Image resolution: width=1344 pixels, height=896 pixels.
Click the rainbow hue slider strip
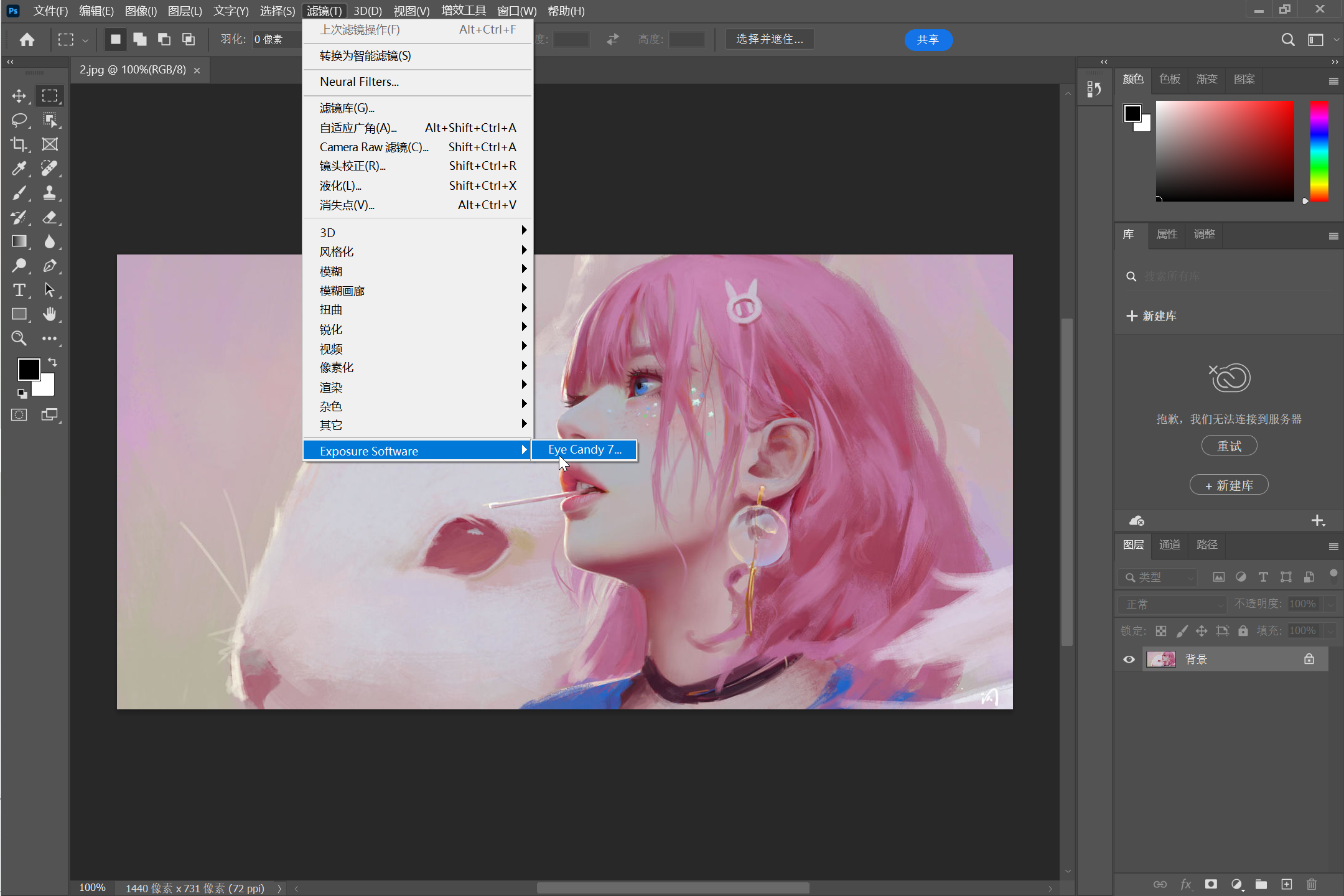[x=1319, y=151]
